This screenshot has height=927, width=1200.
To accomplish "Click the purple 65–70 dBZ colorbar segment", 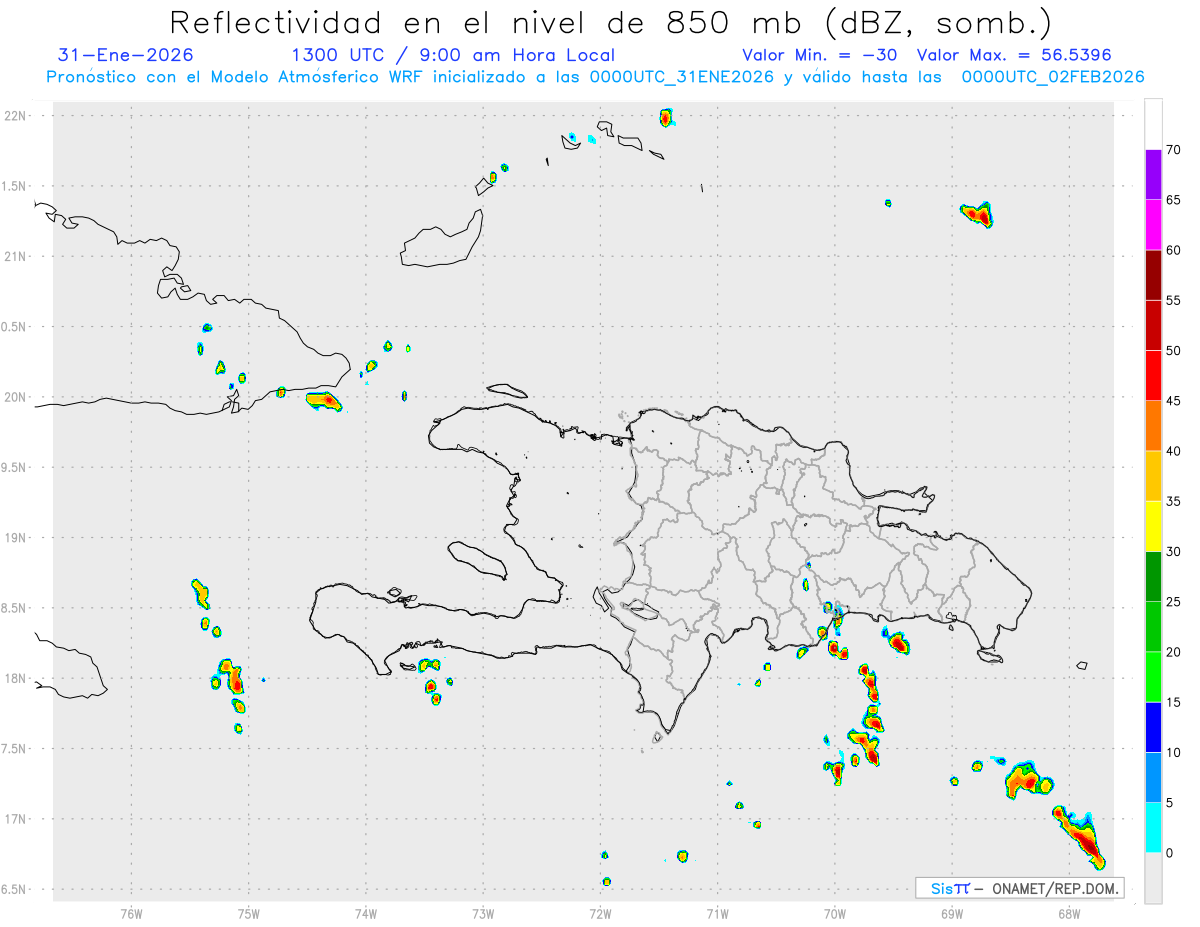I will [x=1153, y=175].
